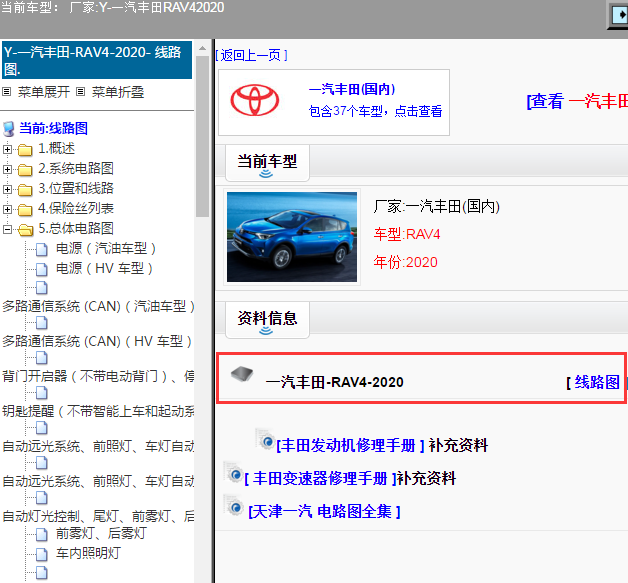
Task: Open 丰田变速器修理手册 link
Action: click(320, 478)
